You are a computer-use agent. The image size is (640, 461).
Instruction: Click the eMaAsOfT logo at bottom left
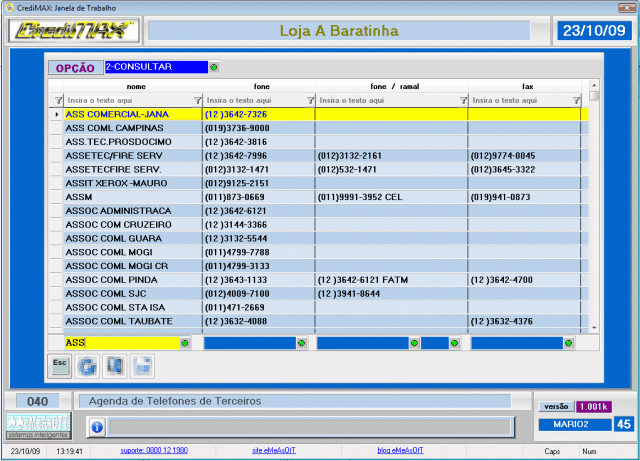tap(39, 425)
